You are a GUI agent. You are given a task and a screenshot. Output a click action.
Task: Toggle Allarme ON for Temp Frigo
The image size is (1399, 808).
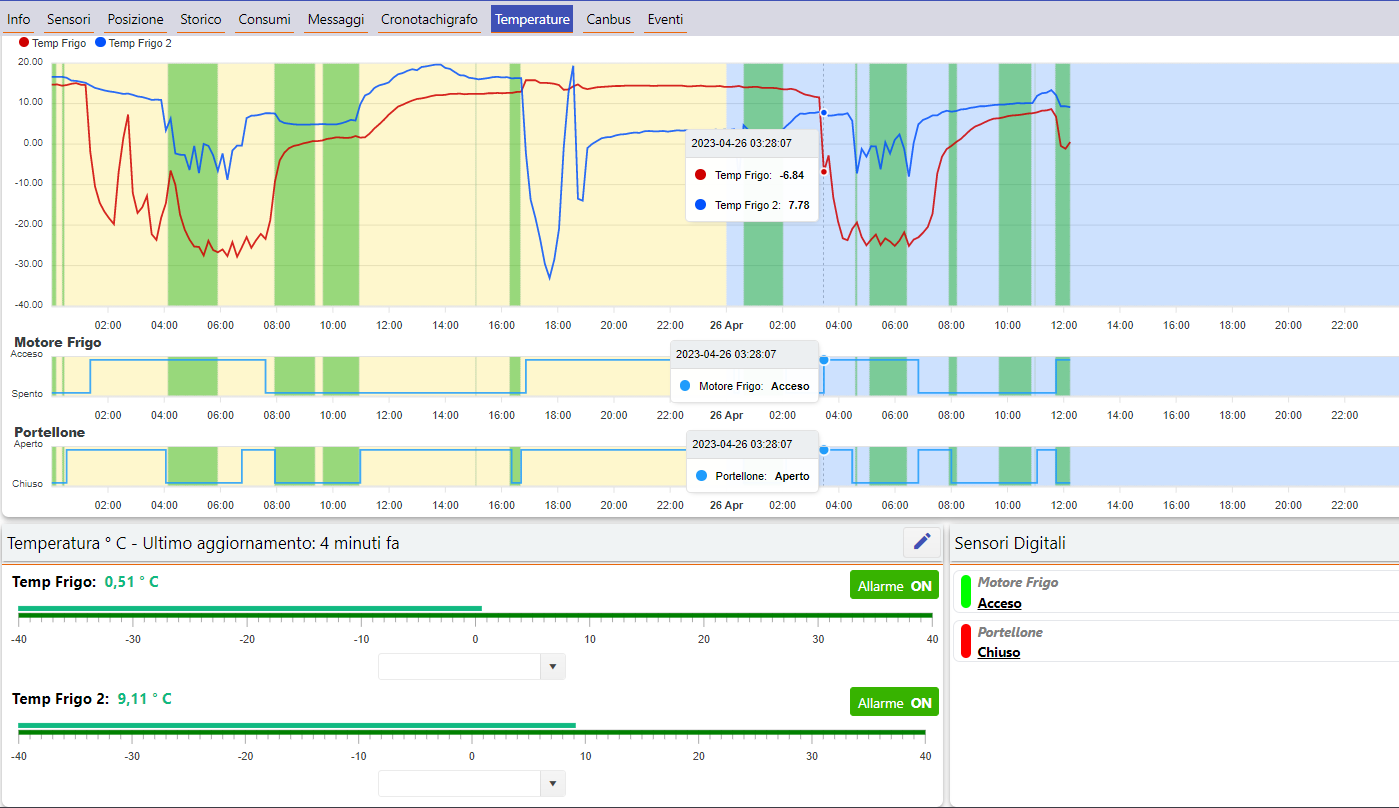(x=894, y=586)
